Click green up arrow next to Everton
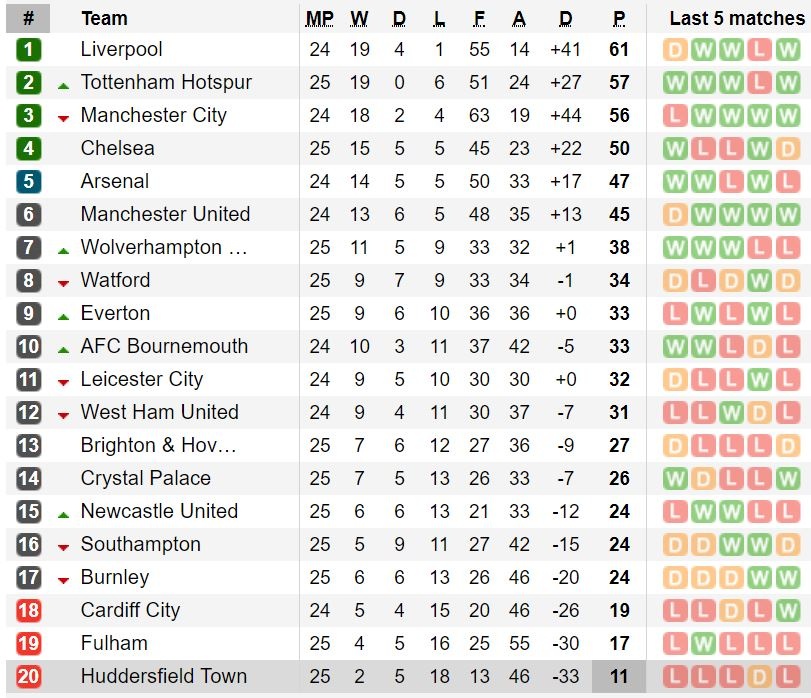Viewport: 811px width, 698px height. [64, 317]
